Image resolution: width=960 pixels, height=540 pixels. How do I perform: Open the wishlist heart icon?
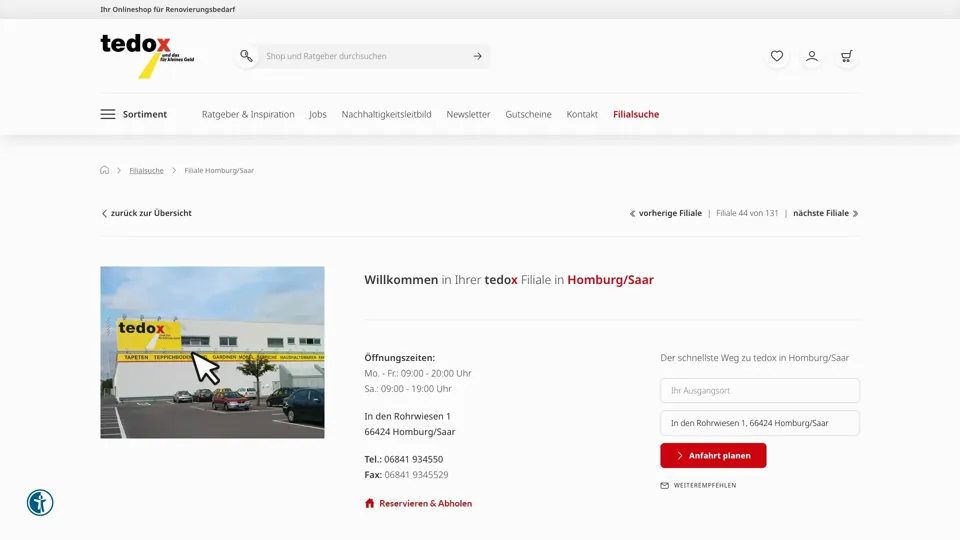pyautogui.click(x=777, y=56)
